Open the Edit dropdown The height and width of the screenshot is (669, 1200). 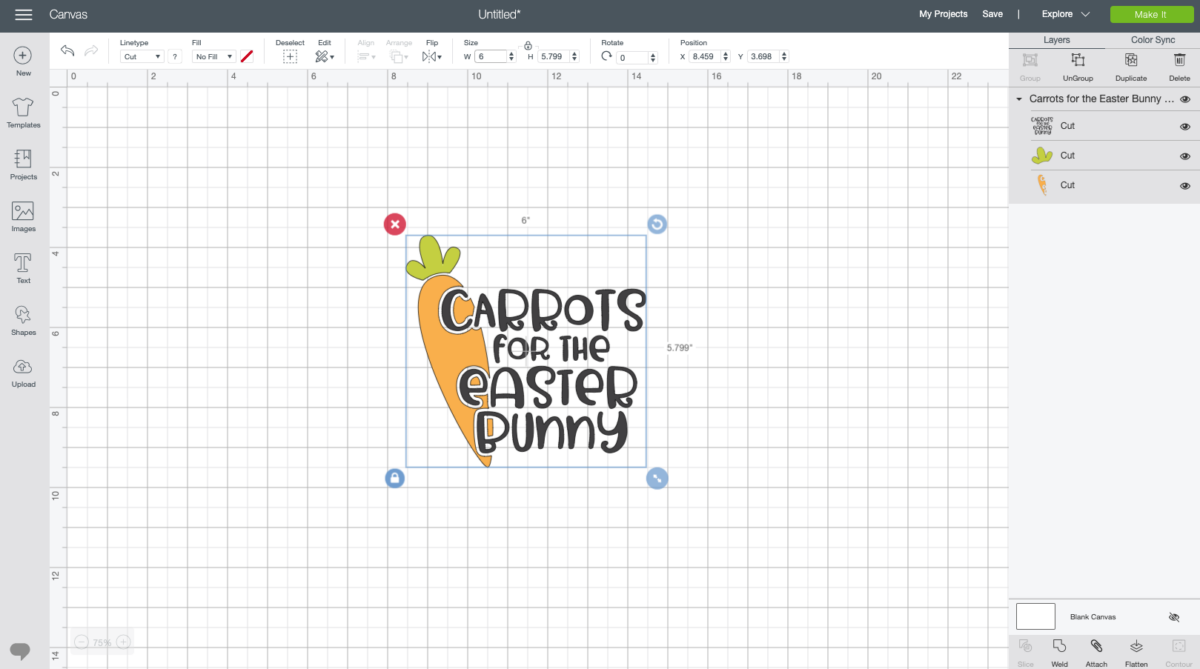(324, 57)
